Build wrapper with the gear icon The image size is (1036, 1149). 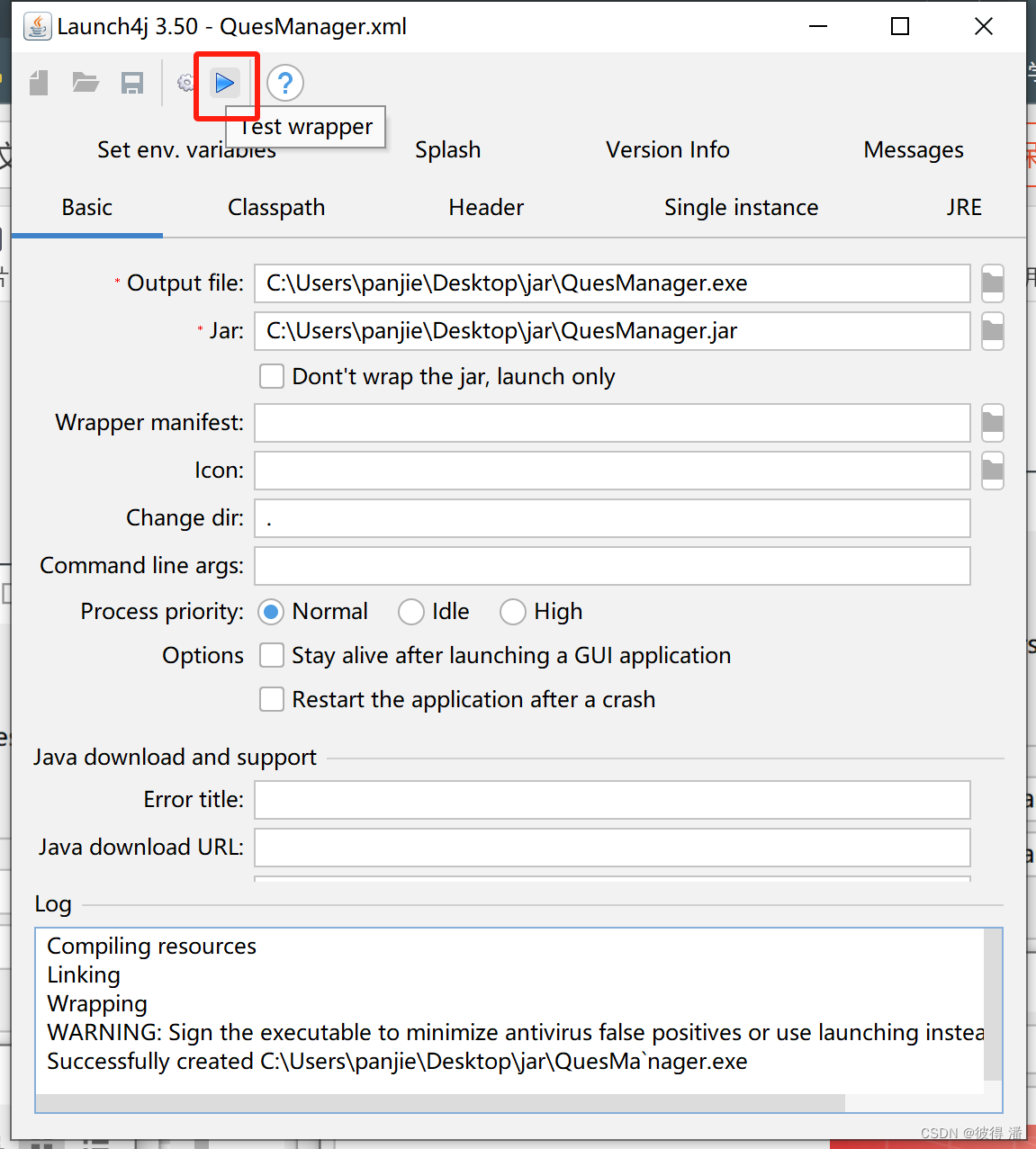[x=185, y=83]
